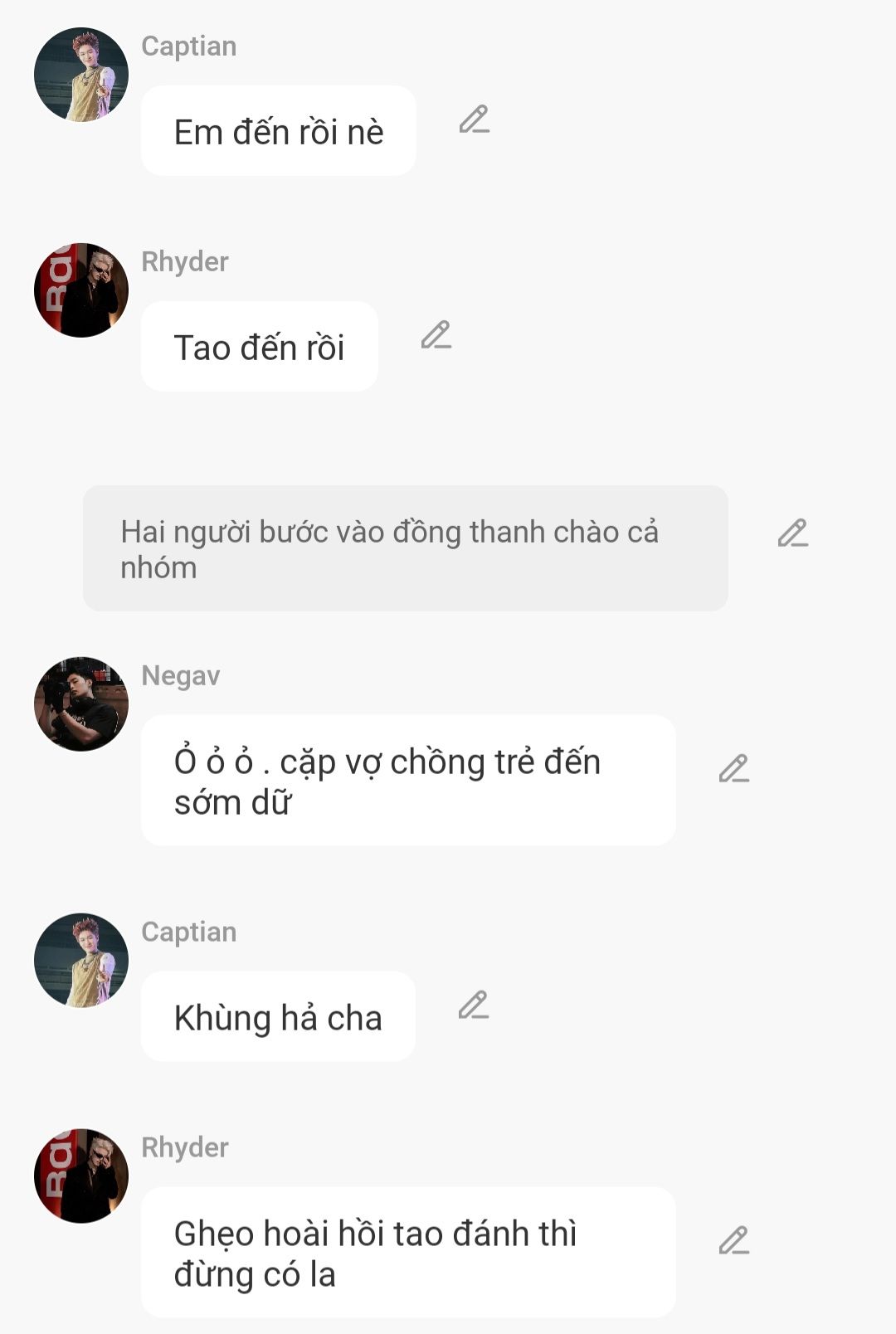Open Rhyder's avatar beside 'Tao đến rồi'
Viewport: 896px width, 1334px height.
(x=81, y=290)
